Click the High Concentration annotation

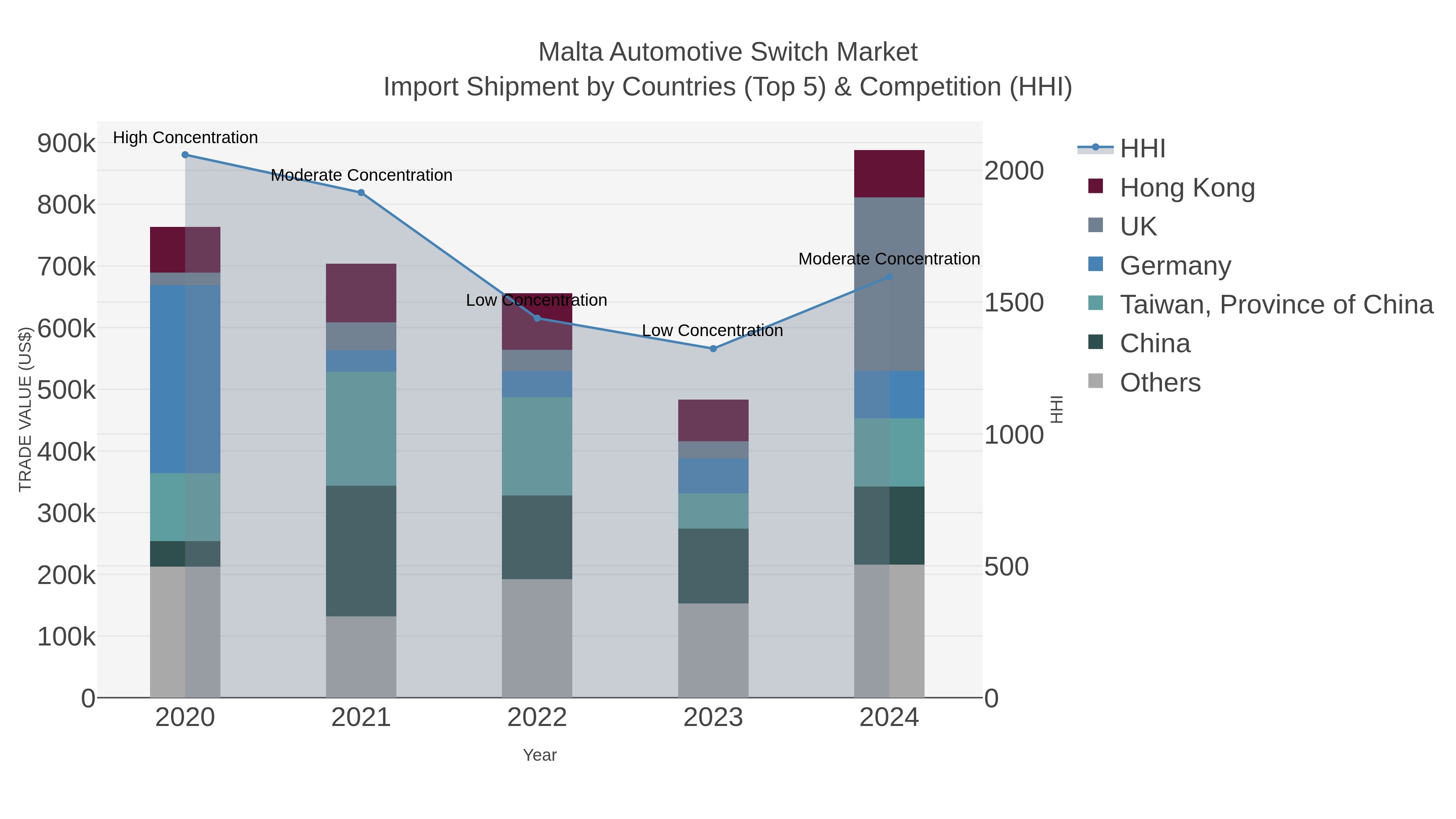coord(185,138)
